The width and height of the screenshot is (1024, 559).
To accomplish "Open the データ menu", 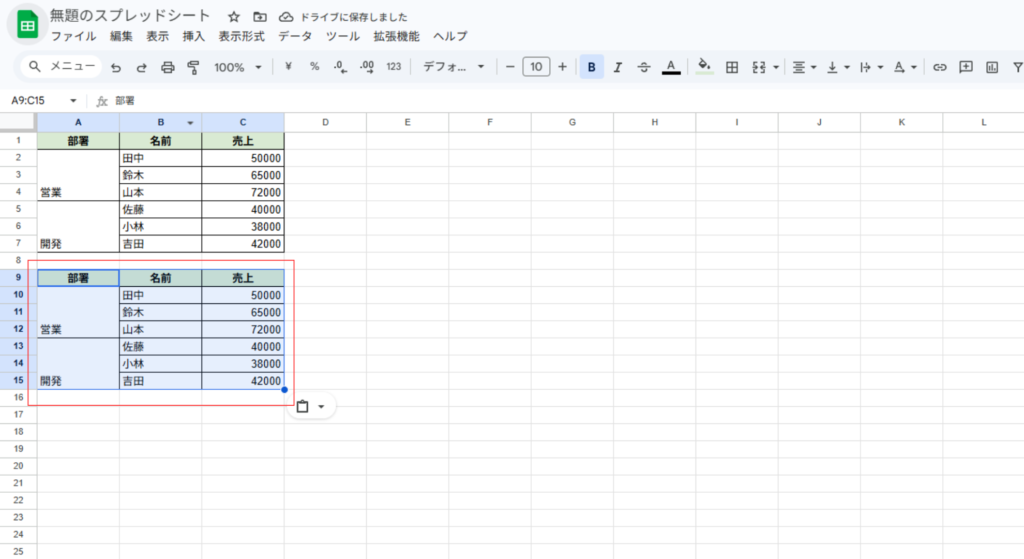I will (295, 36).
